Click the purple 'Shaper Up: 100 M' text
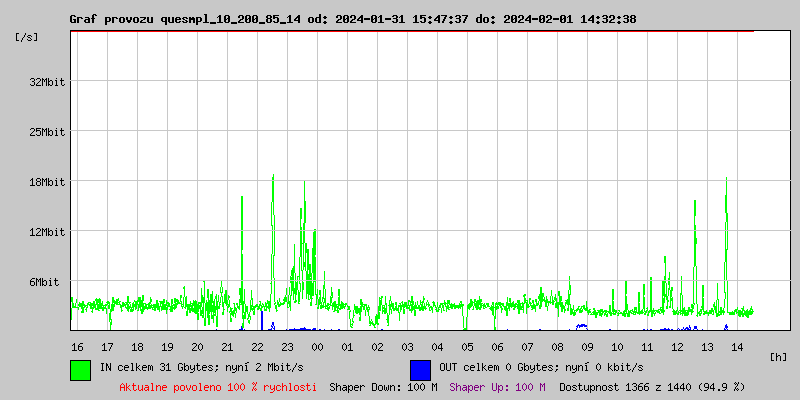 [497, 387]
